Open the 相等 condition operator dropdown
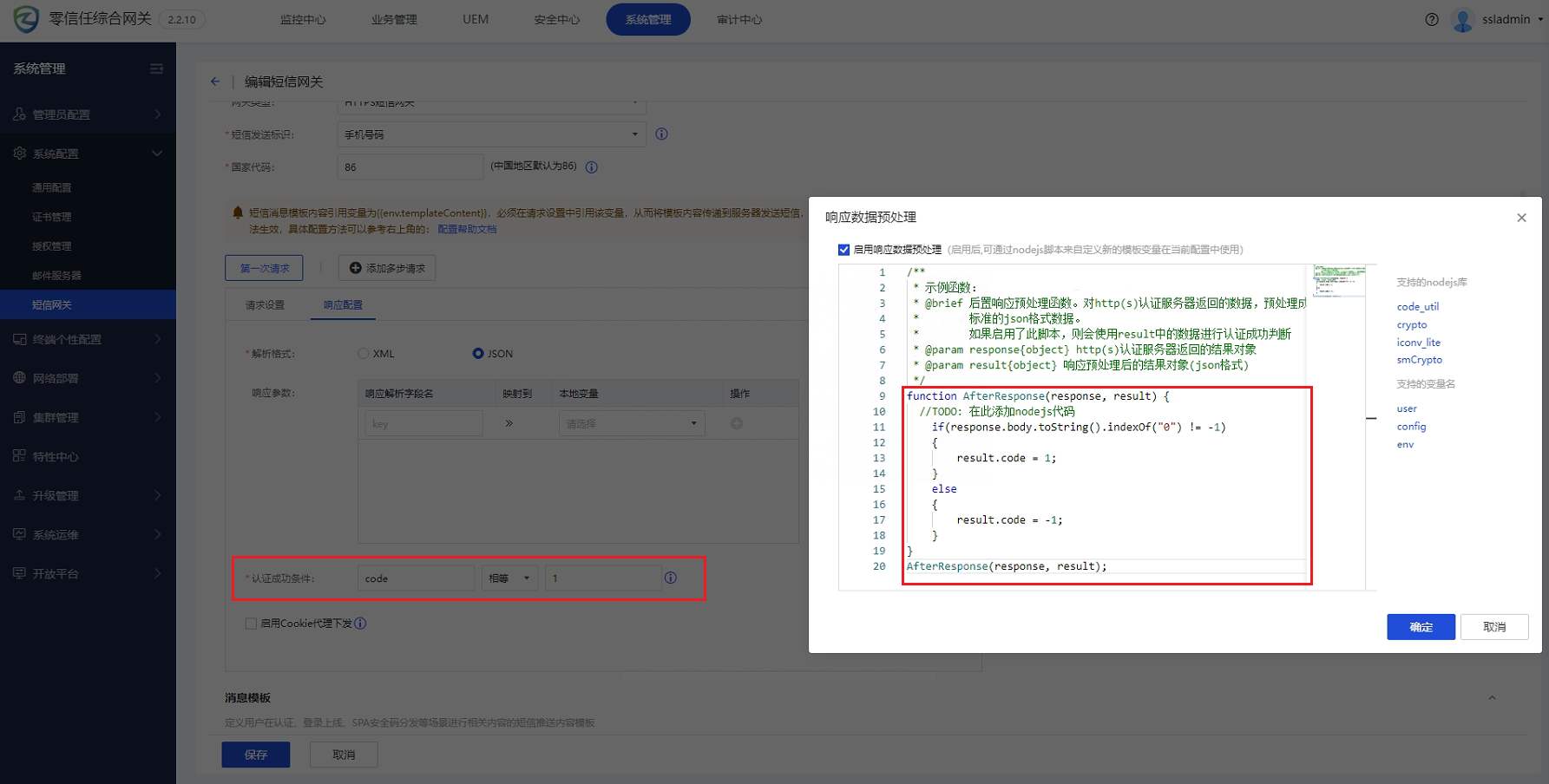 tap(510, 578)
